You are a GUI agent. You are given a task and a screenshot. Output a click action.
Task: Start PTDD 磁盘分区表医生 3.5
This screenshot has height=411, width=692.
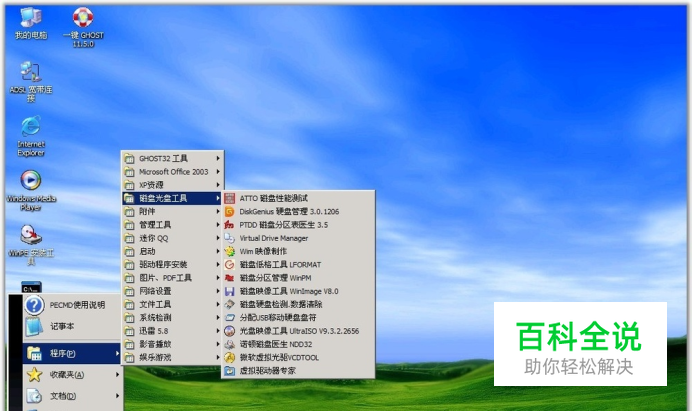point(298,225)
